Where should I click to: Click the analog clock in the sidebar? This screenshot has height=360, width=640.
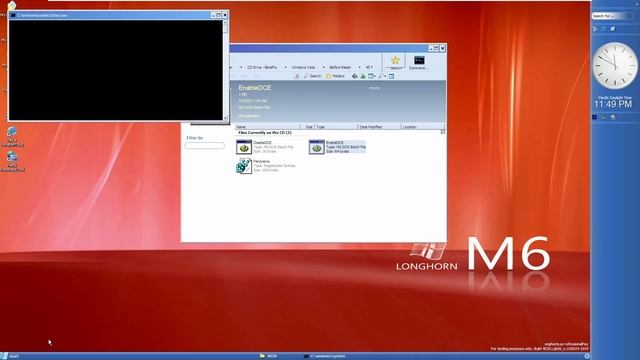(614, 66)
